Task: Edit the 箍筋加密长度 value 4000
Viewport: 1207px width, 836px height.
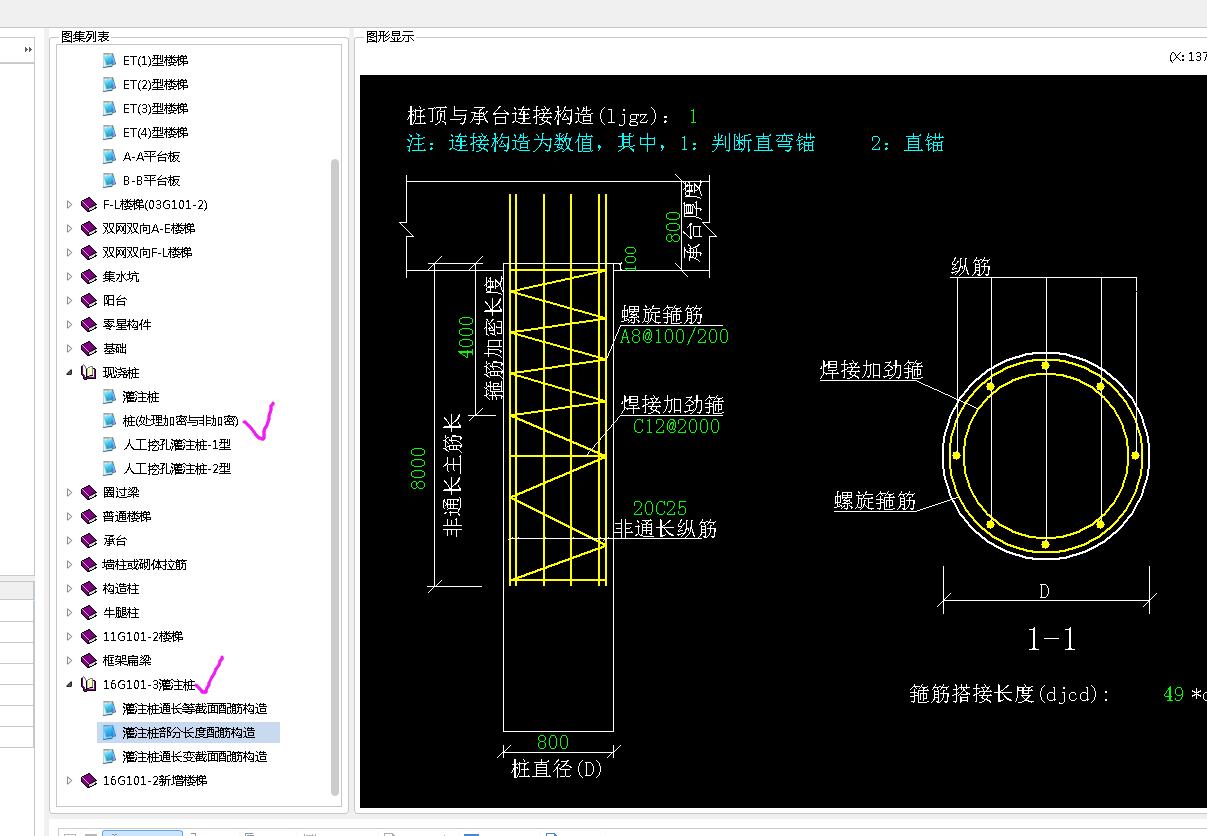Action: pyautogui.click(x=467, y=337)
